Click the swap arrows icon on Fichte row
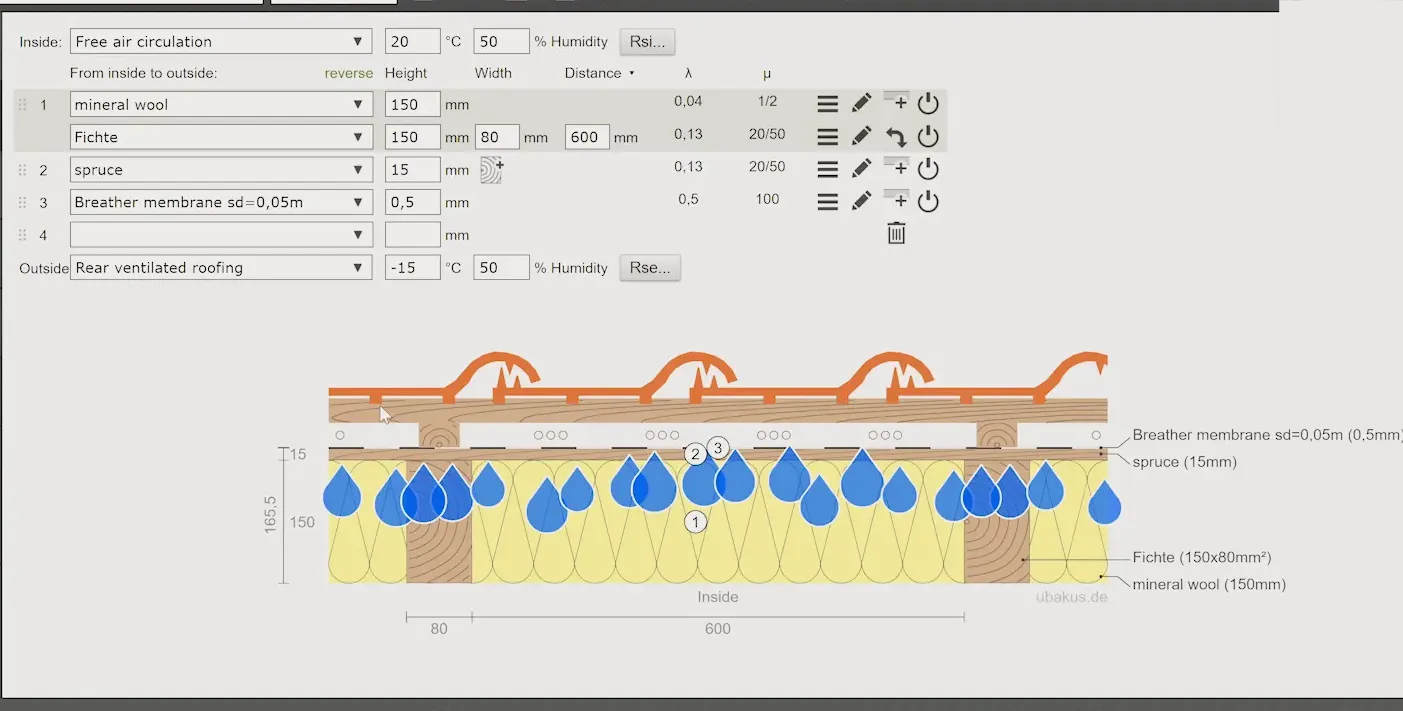Screen dimensions: 1403x711 coord(896,137)
